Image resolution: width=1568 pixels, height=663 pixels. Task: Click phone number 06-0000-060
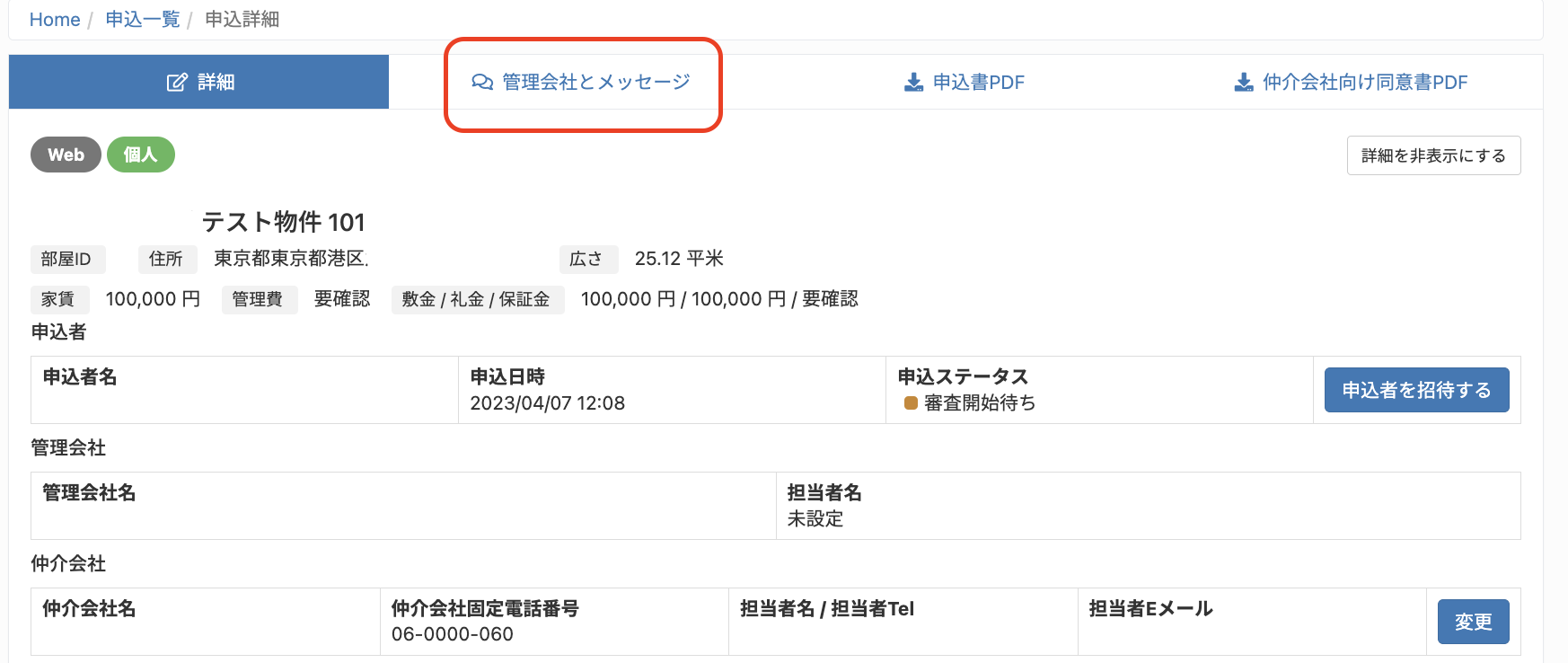(x=453, y=634)
